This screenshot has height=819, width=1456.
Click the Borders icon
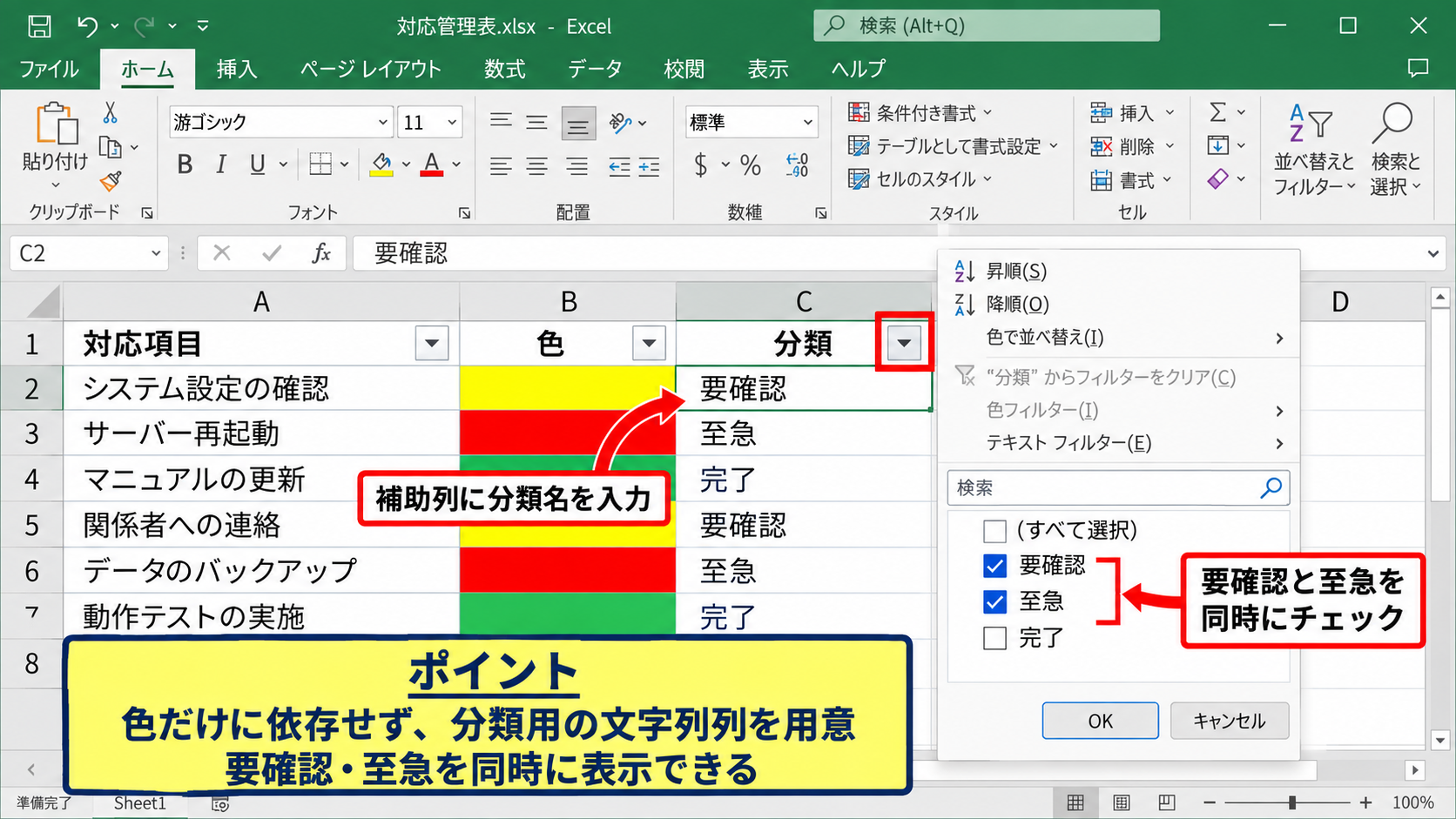320,164
